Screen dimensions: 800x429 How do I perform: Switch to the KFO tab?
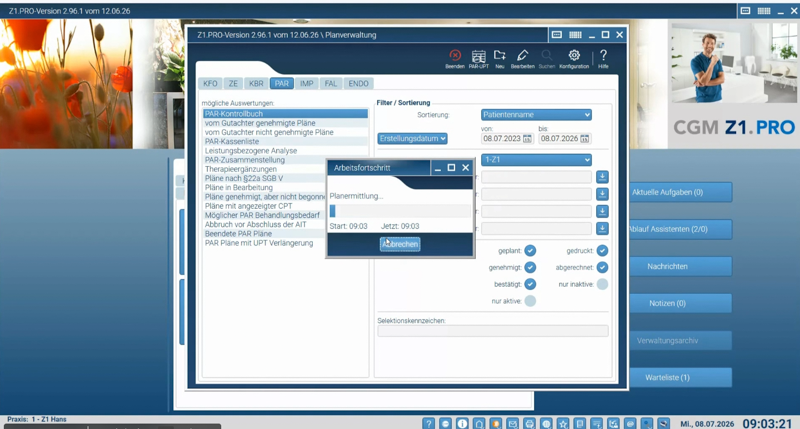click(x=210, y=84)
